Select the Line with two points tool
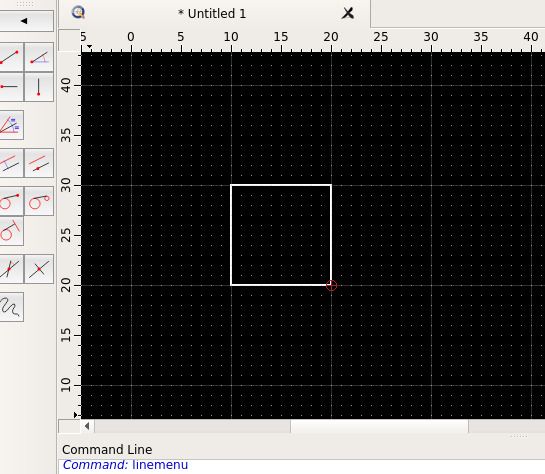This screenshot has width=545, height=474. coord(10,57)
